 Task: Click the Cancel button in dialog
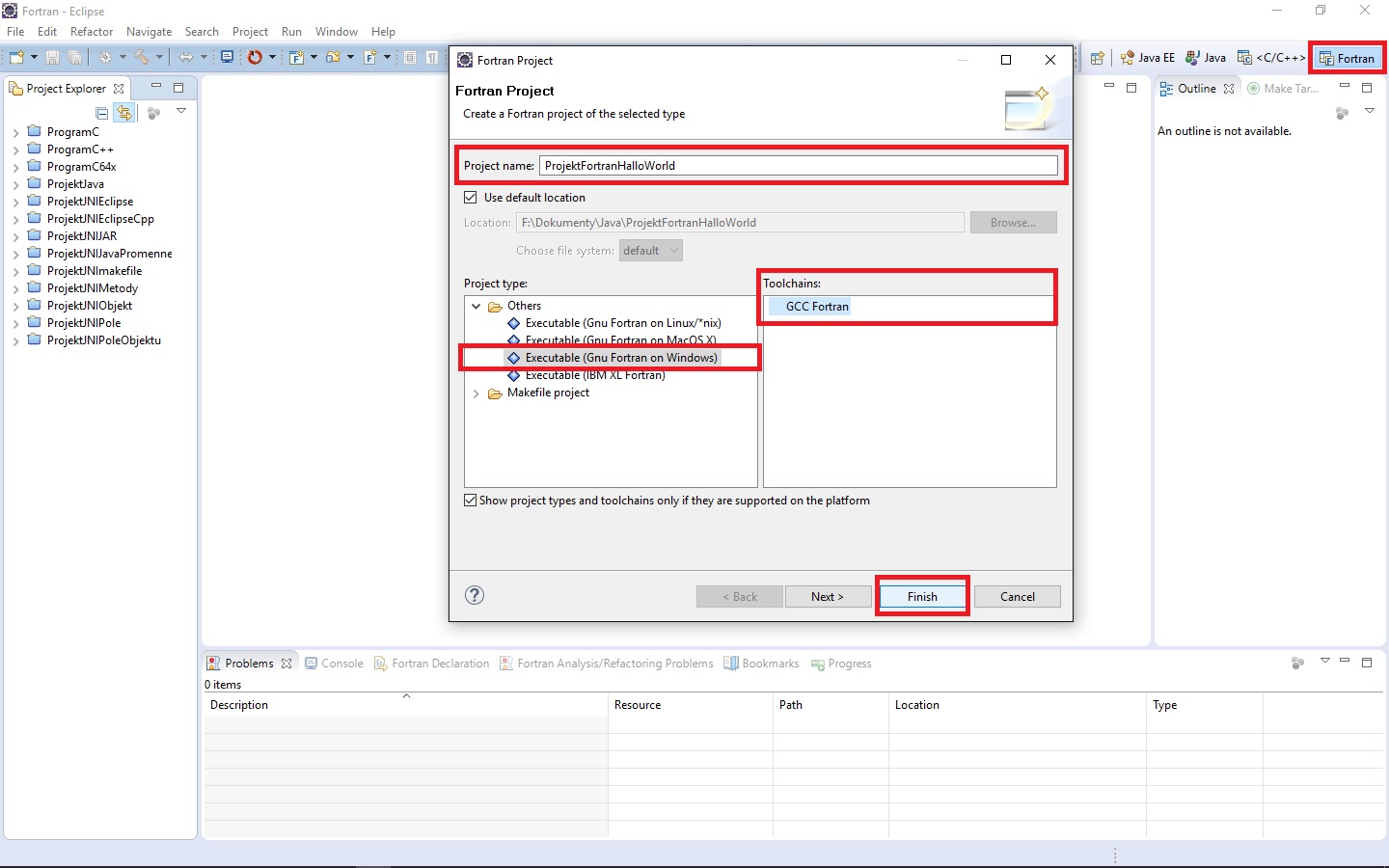[x=1018, y=597]
